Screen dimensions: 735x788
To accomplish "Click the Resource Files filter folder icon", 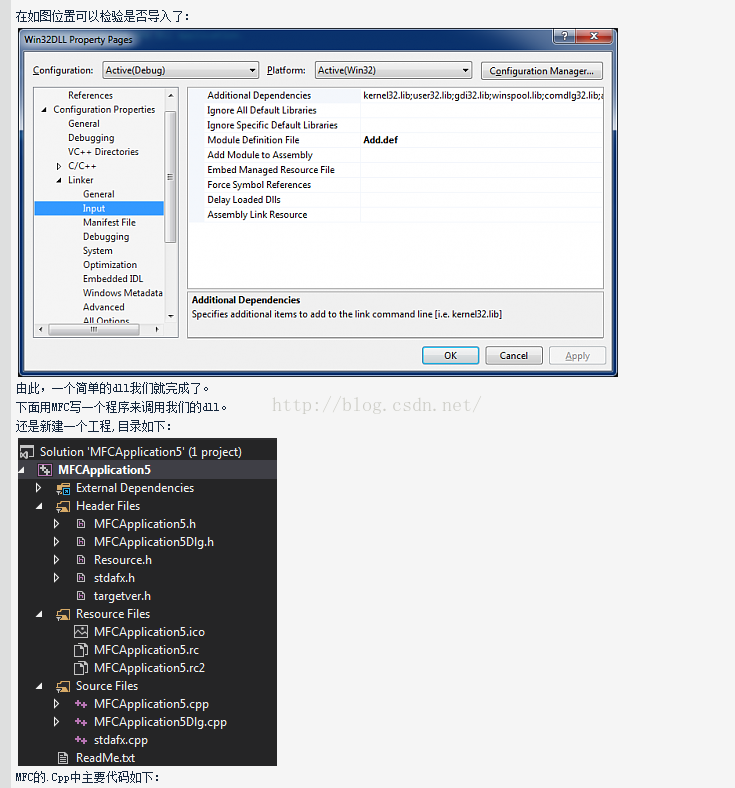I will pos(63,614).
